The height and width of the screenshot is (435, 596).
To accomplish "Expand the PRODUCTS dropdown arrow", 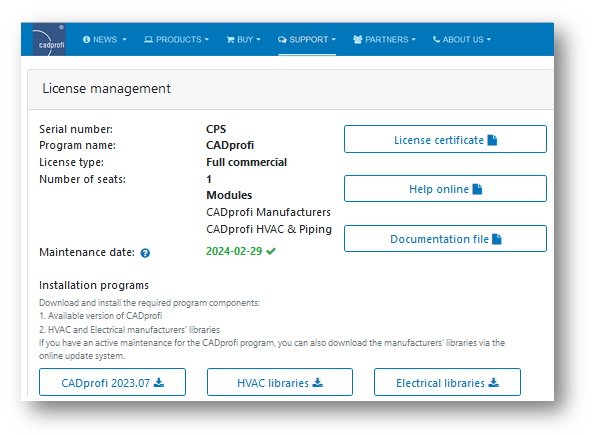I will point(207,40).
